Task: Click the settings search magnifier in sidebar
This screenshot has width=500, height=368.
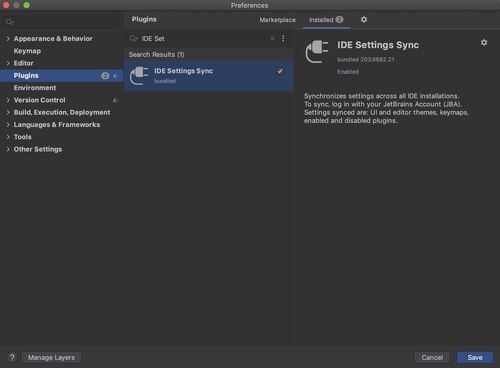Action: click(x=9, y=22)
